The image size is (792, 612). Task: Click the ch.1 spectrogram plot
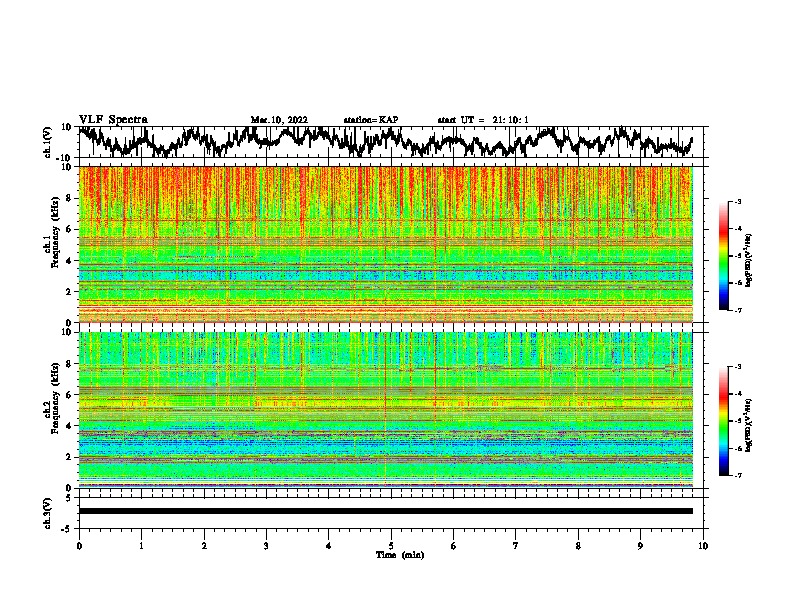coord(386,244)
